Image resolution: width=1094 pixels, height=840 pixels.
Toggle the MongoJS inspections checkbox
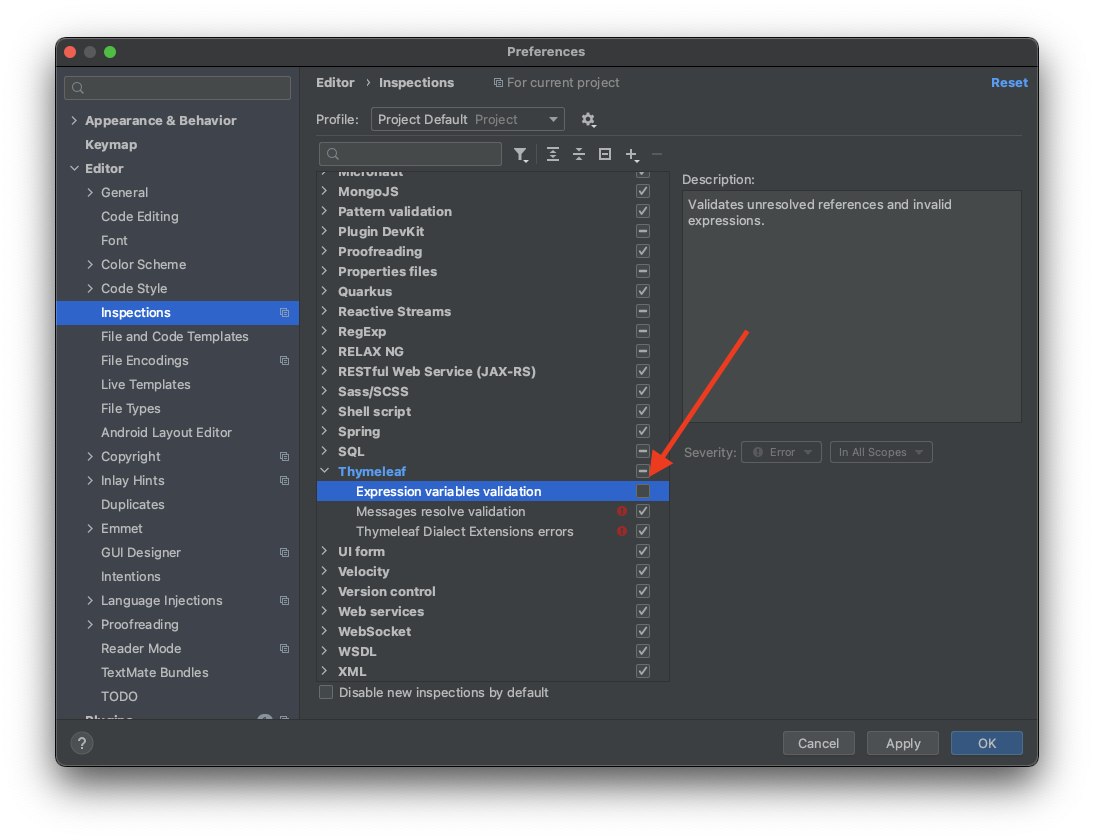[643, 191]
